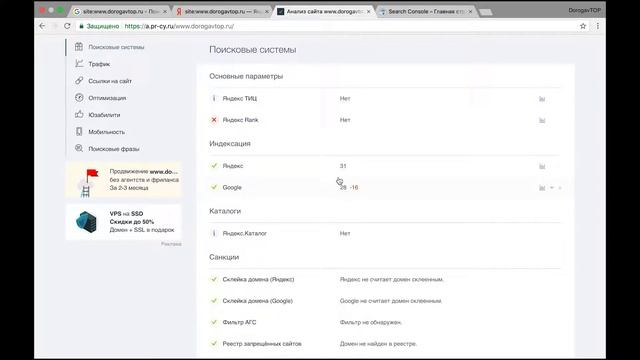Expand the dropdown arrow in the Google row
Viewport: 640px width, 360px height.
[552, 188]
